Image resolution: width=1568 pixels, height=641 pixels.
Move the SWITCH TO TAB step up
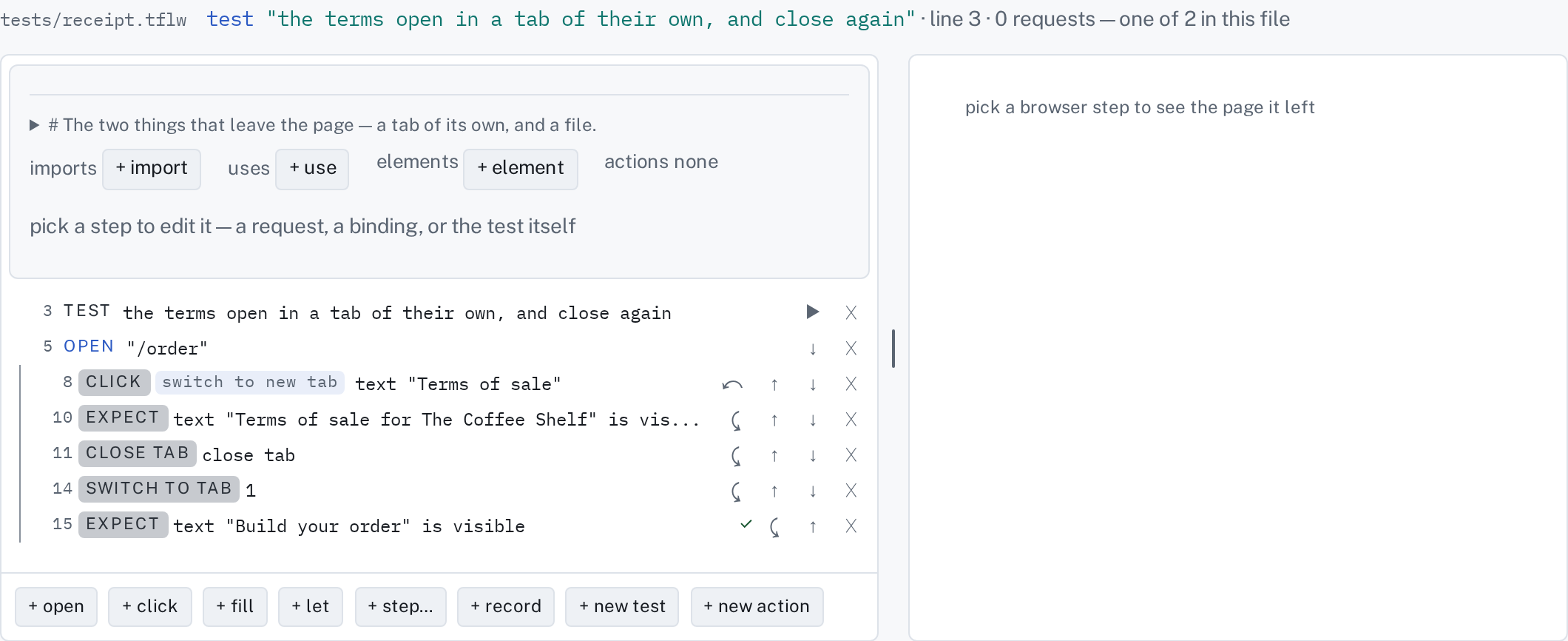tap(774, 491)
